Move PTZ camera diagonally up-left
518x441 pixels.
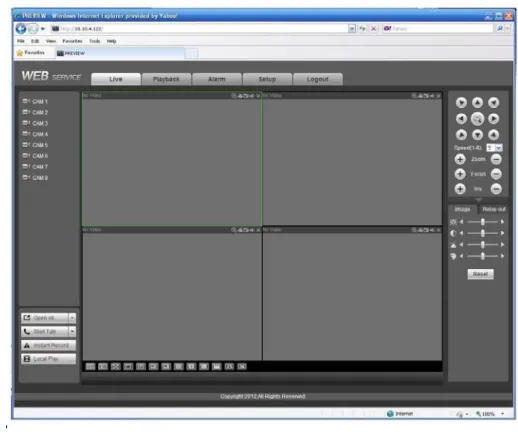pos(461,103)
